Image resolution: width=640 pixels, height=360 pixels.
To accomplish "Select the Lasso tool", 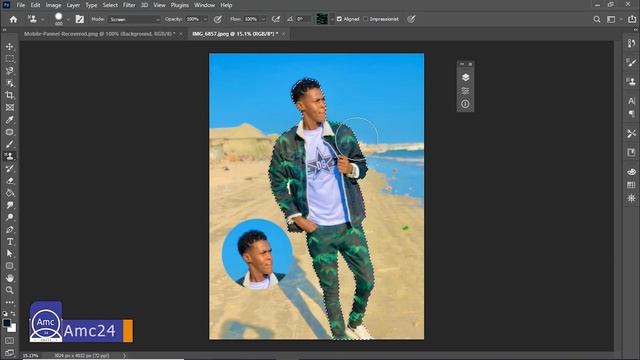I will [x=9, y=71].
